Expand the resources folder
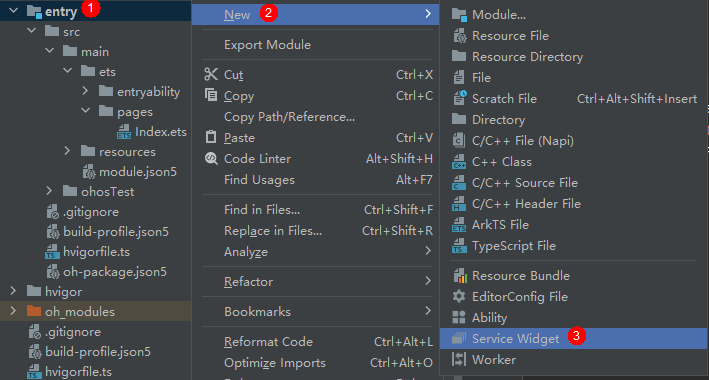Screen dimensions: 709x380 [x=67, y=151]
